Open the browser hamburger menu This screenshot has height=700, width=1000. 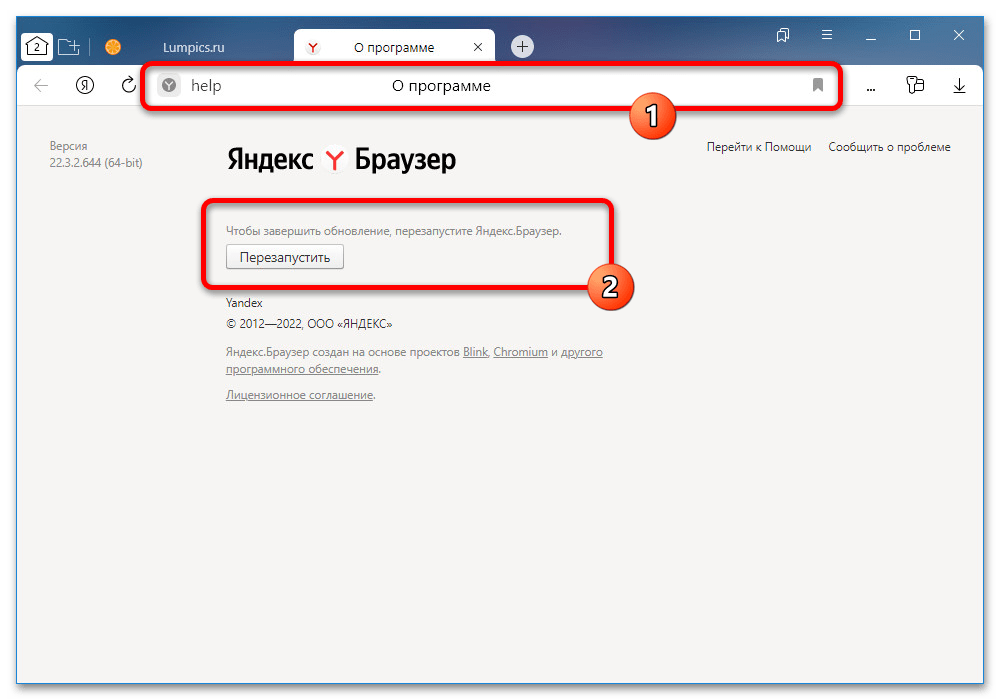point(827,34)
